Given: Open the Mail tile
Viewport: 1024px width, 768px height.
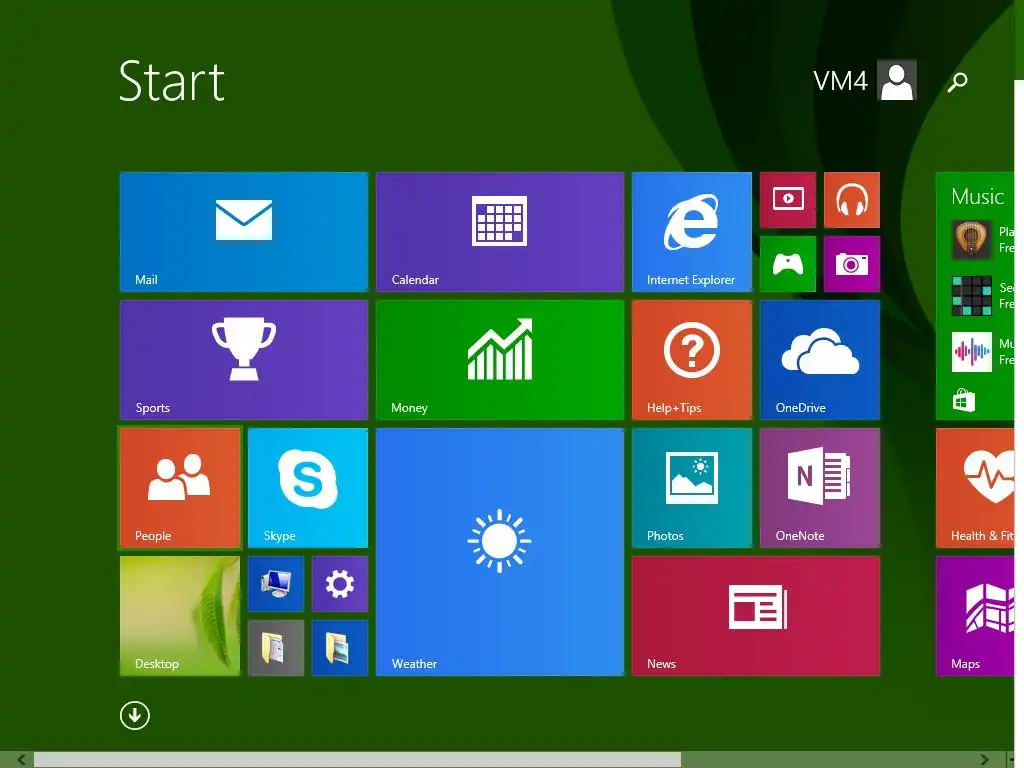Looking at the screenshot, I should coord(244,232).
